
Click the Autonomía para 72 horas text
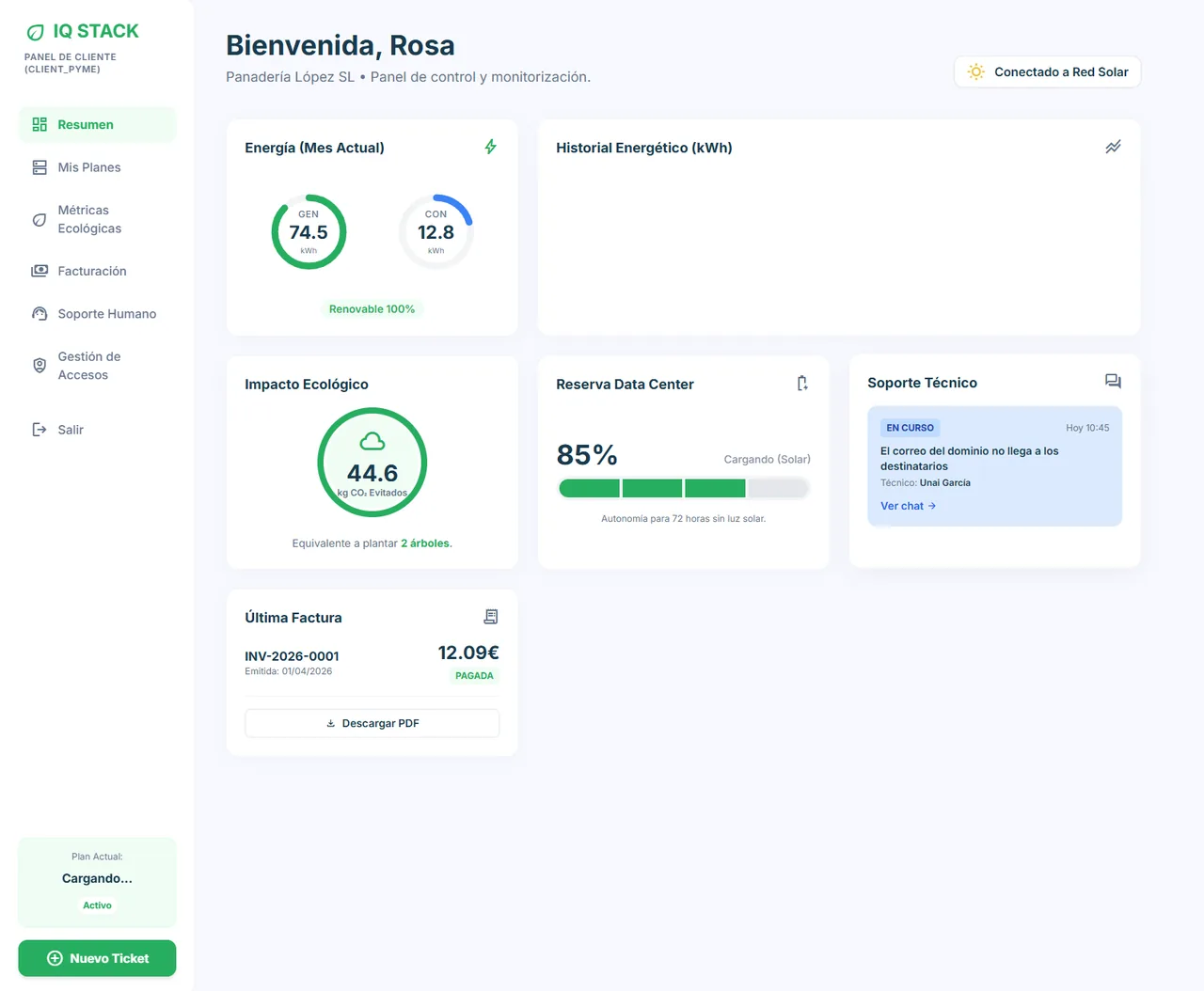(684, 519)
